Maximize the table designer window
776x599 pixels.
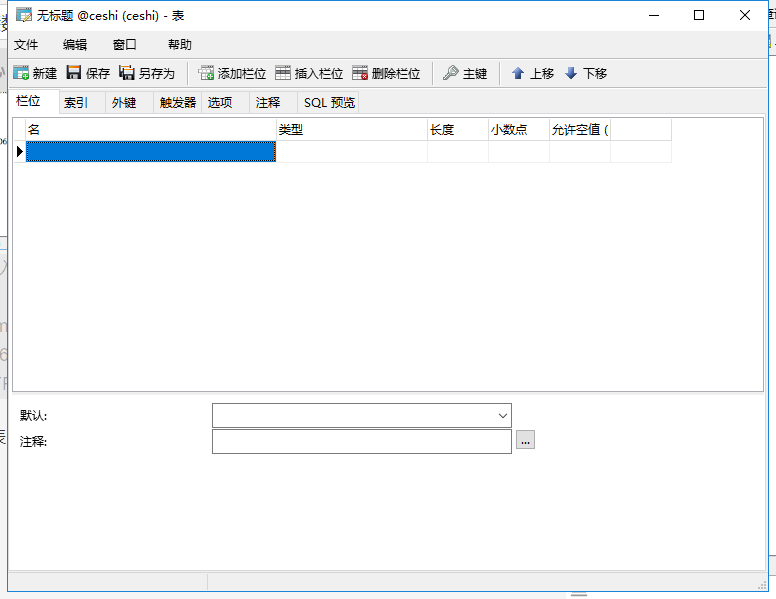pyautogui.click(x=699, y=15)
